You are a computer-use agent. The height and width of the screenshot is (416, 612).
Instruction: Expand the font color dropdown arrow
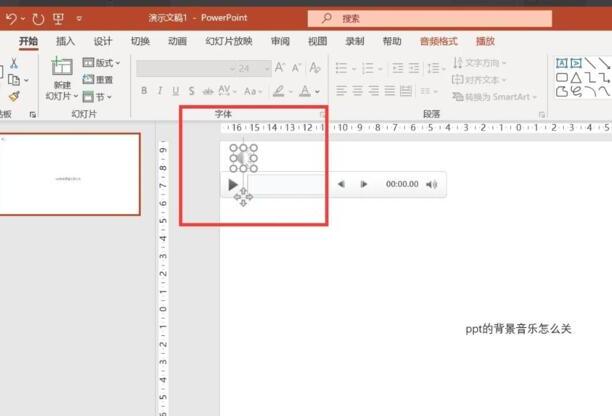317,92
